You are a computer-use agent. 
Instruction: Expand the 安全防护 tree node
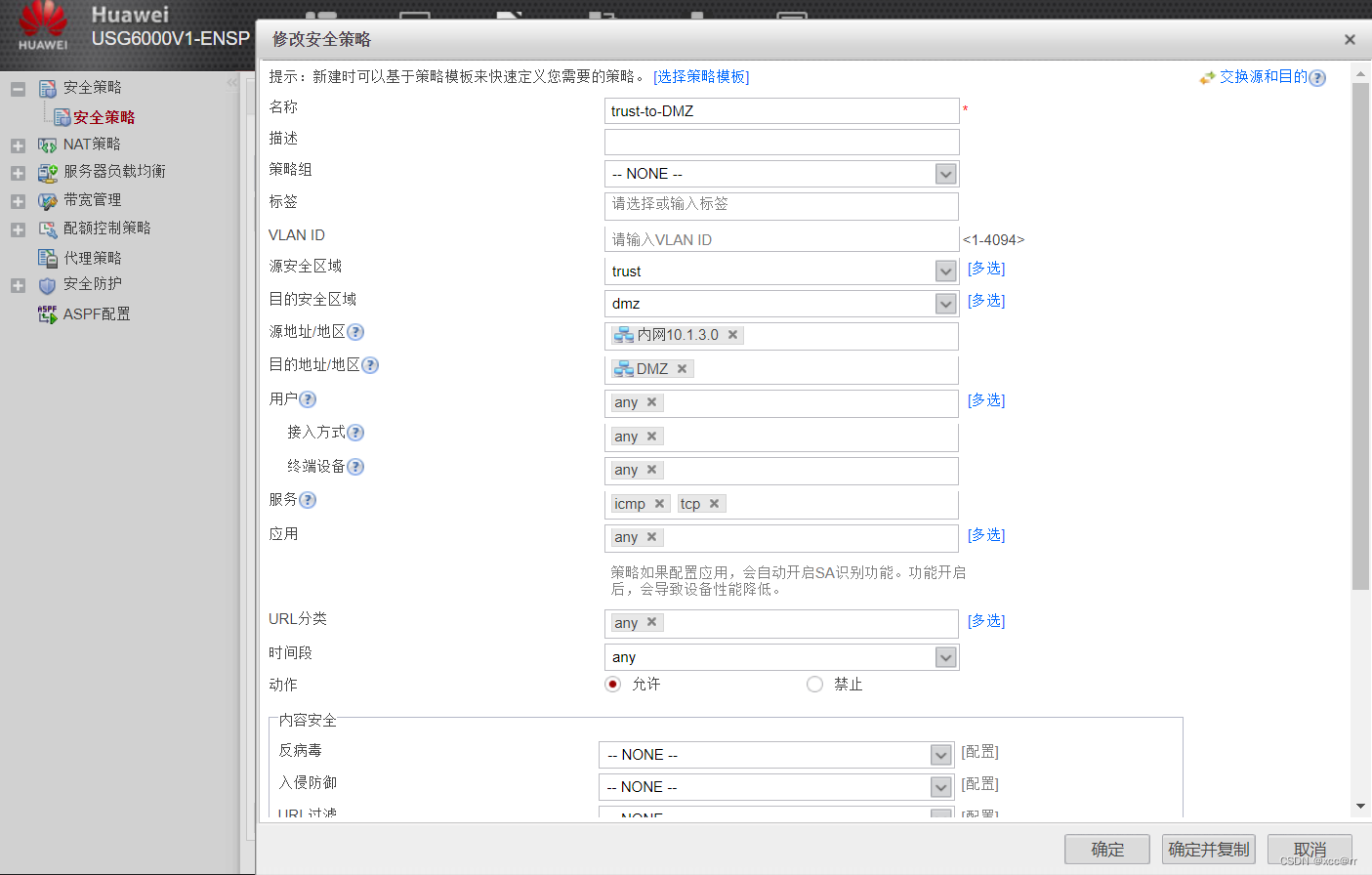tap(18, 285)
